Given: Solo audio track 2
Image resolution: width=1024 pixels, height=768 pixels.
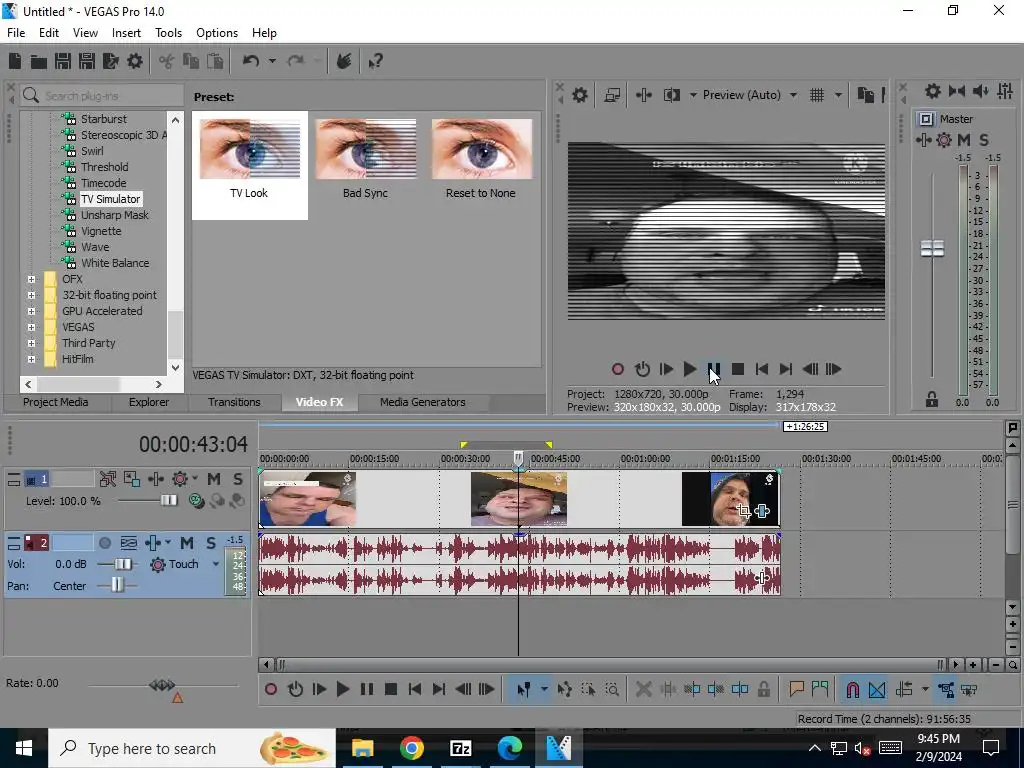Looking at the screenshot, I should click(211, 543).
